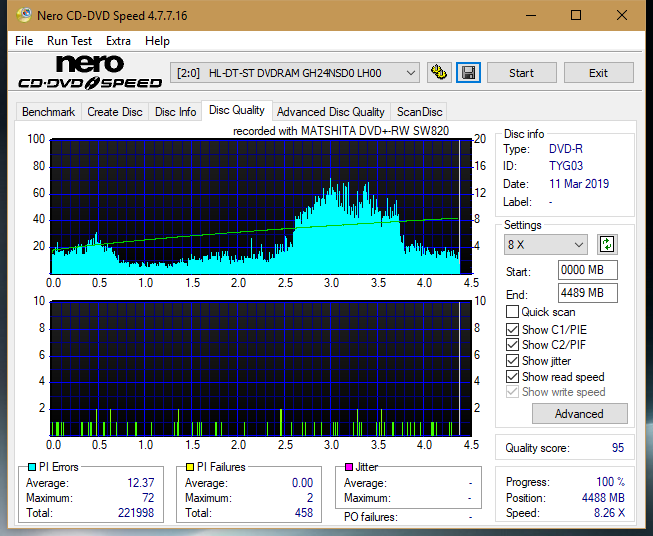Click the disc ID TYG03 text
The image size is (653, 536).
(566, 166)
